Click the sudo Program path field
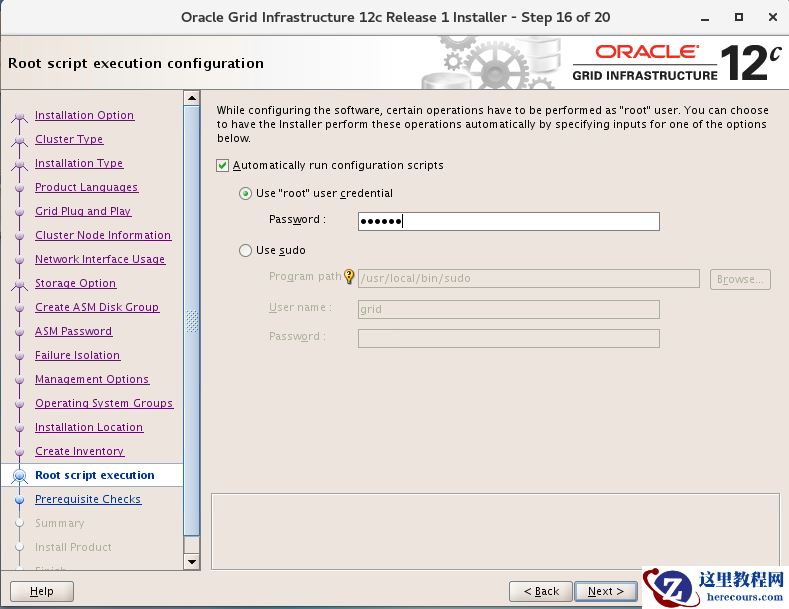This screenshot has width=789, height=609. click(528, 278)
